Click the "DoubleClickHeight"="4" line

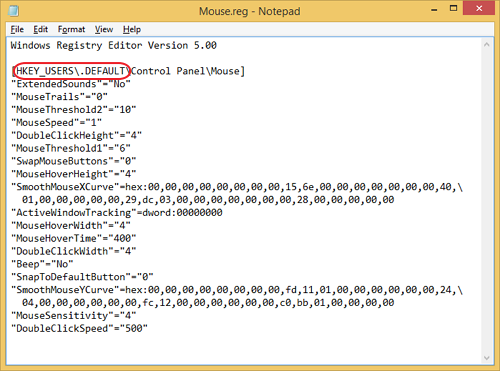pyautogui.click(x=76, y=136)
